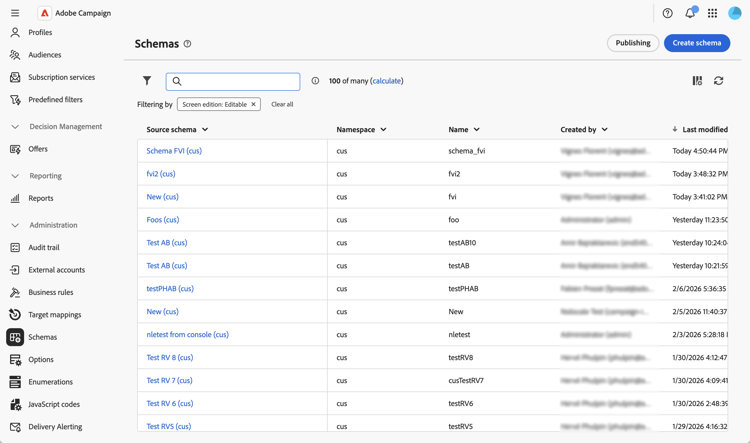This screenshot has height=443, width=750.
Task: Open column configuration icon
Action: (x=697, y=81)
